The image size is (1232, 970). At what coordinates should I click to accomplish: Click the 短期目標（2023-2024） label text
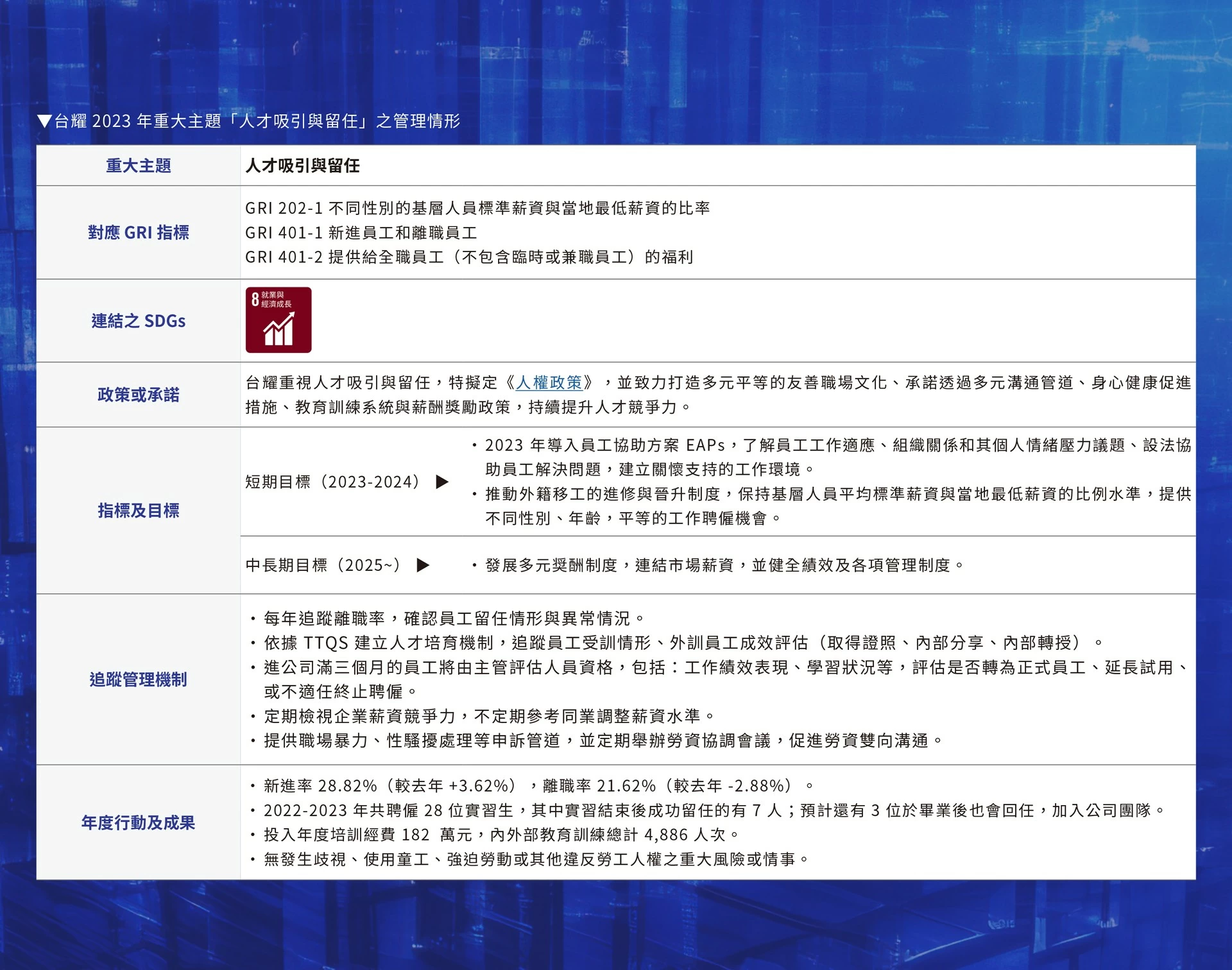coord(332,482)
